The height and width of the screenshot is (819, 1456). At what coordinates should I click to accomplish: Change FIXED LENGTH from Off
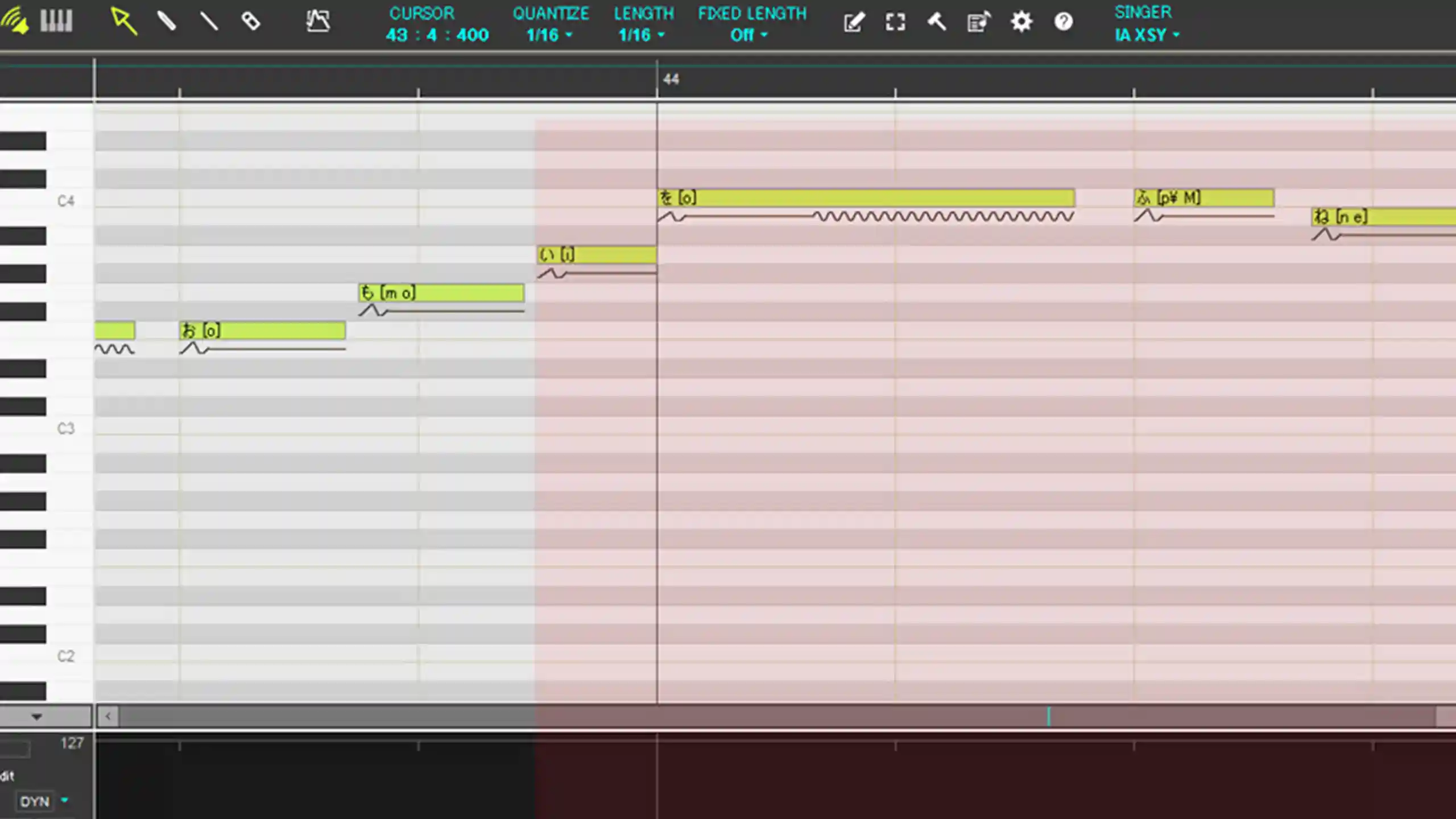(x=748, y=35)
